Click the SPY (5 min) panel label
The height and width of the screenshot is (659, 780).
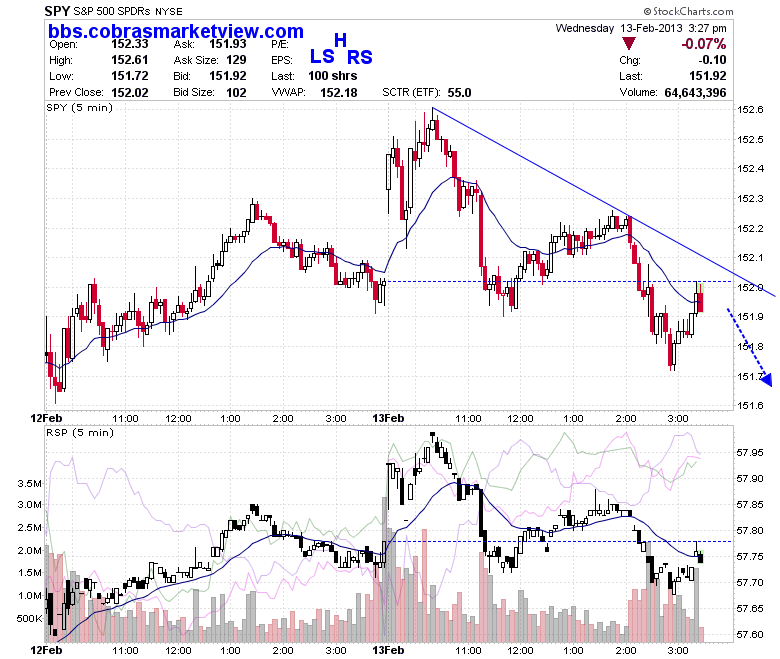[80, 108]
